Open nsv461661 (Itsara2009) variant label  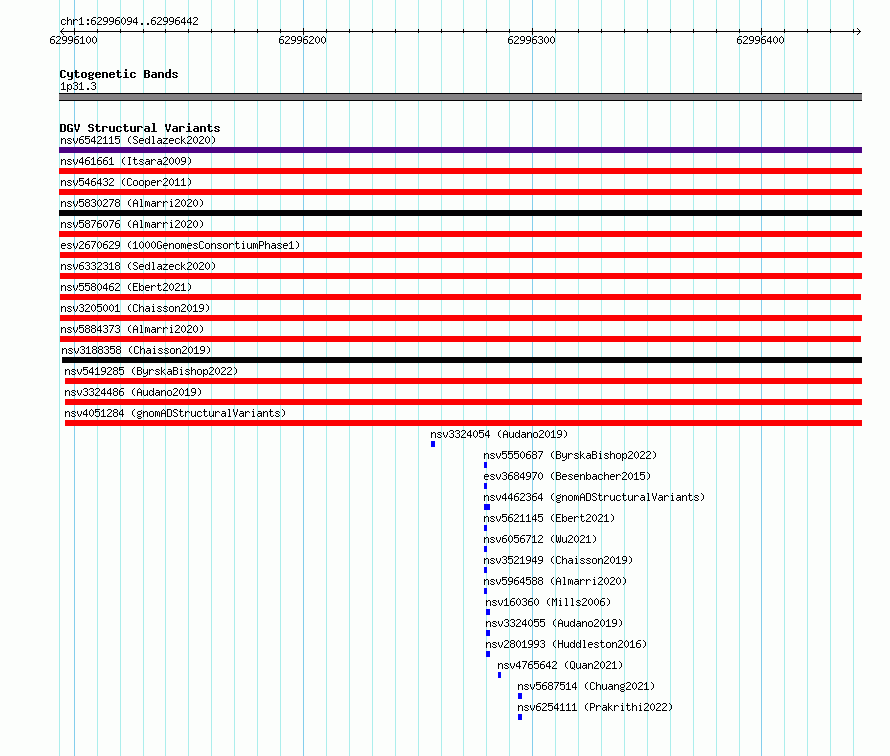tap(126, 161)
